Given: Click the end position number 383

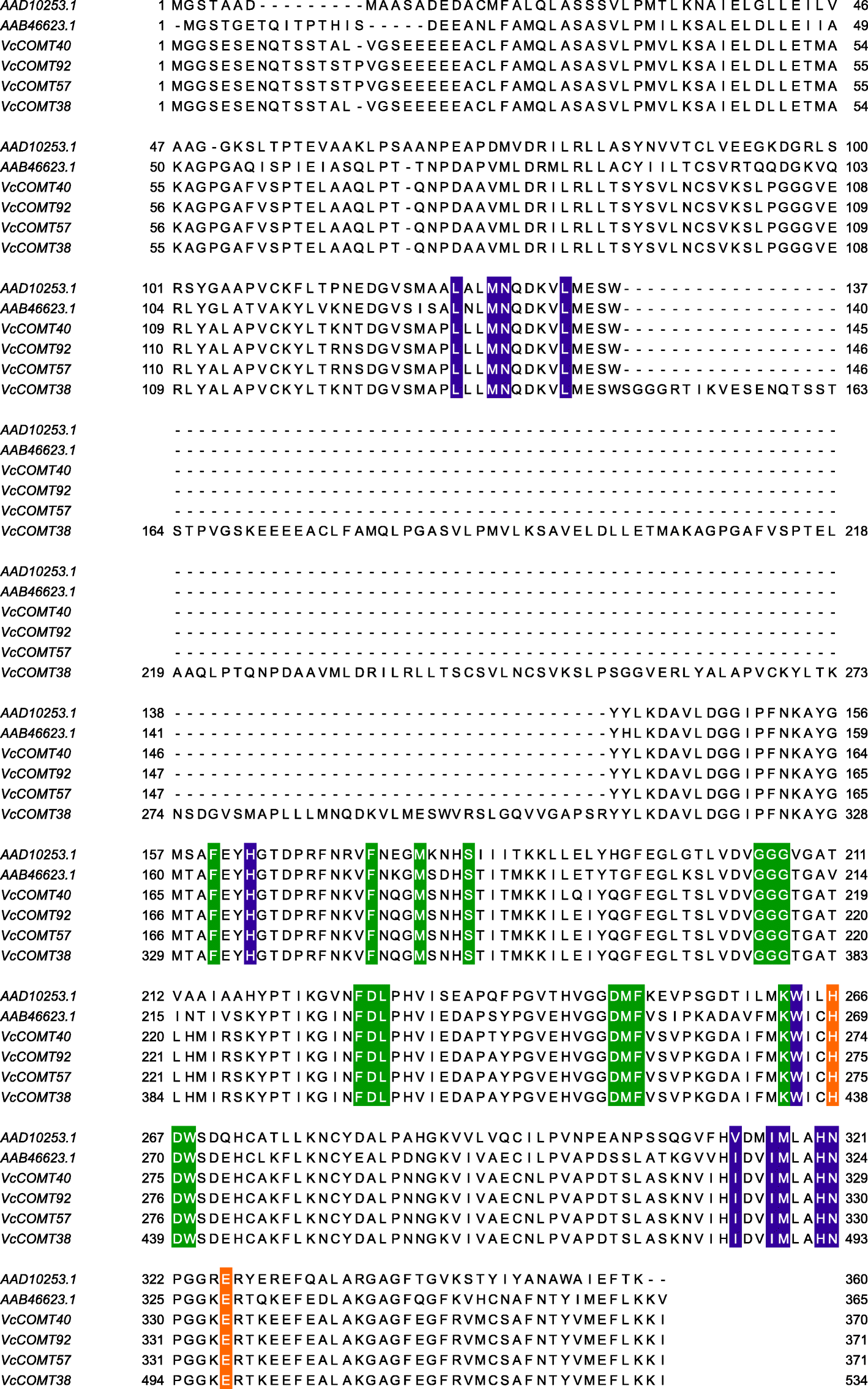Looking at the screenshot, I should (x=856, y=955).
